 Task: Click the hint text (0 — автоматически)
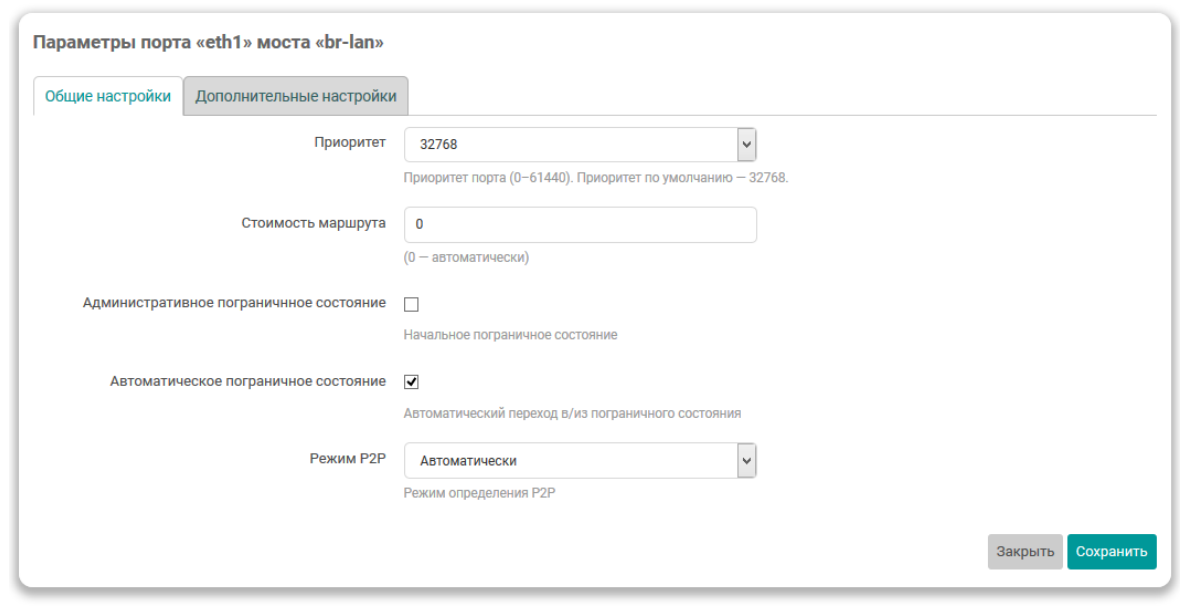(466, 257)
